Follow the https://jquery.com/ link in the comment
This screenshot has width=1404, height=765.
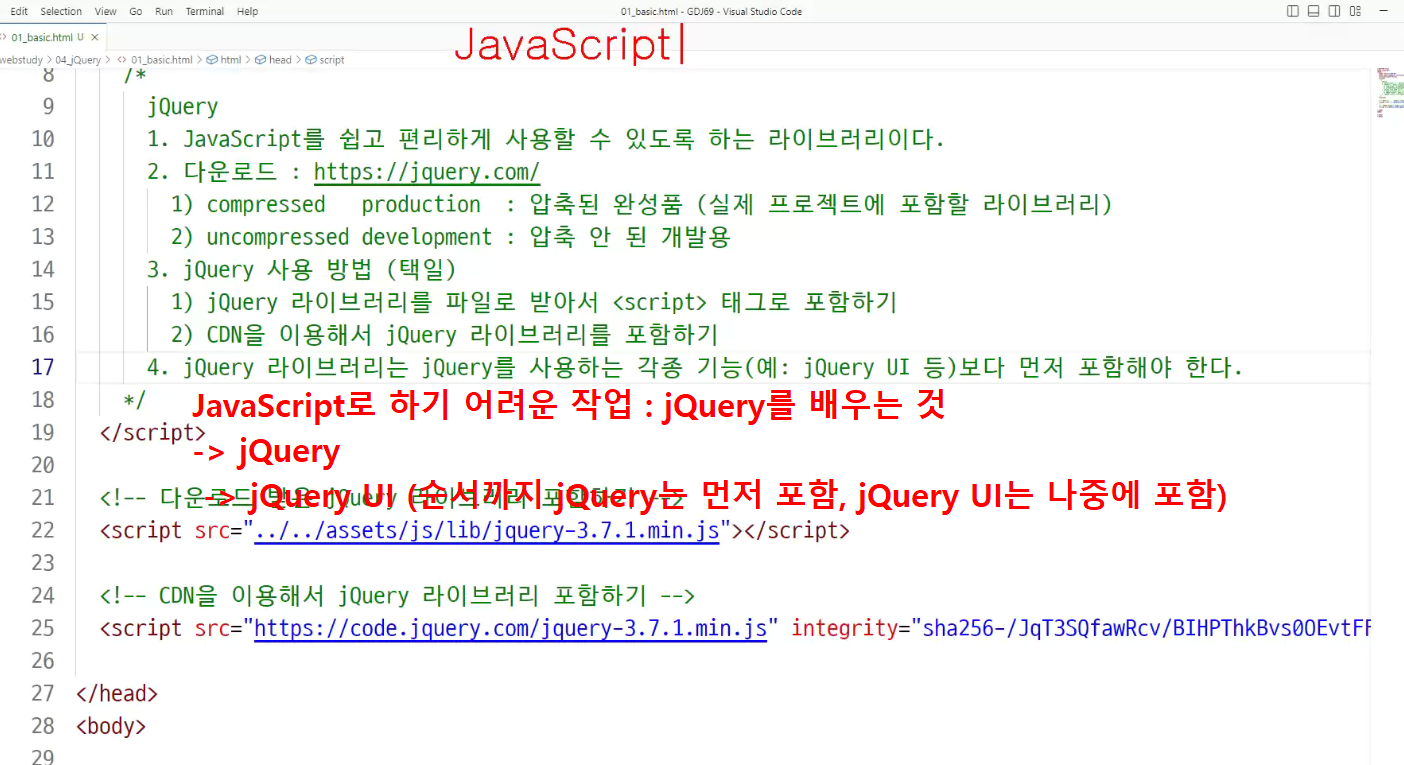point(427,171)
